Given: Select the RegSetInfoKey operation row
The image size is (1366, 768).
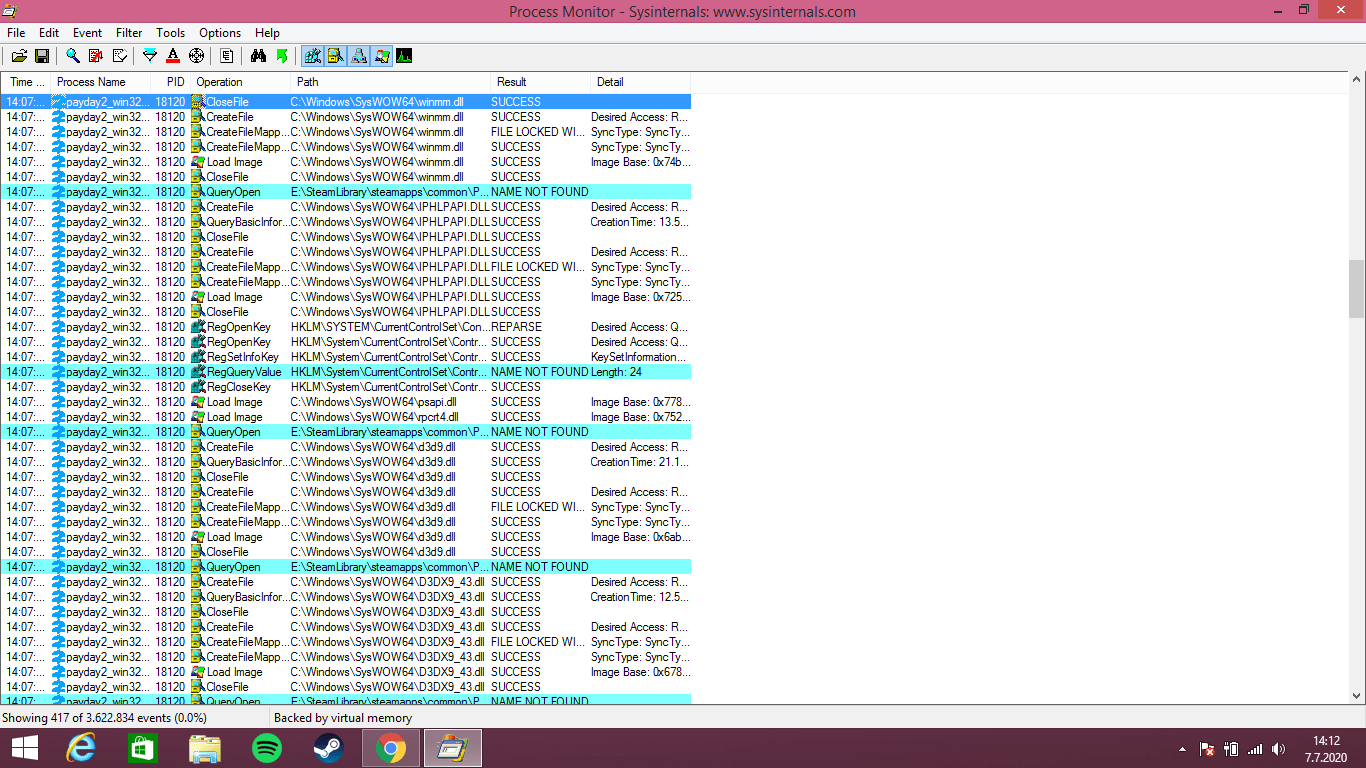Looking at the screenshot, I should pos(345,357).
